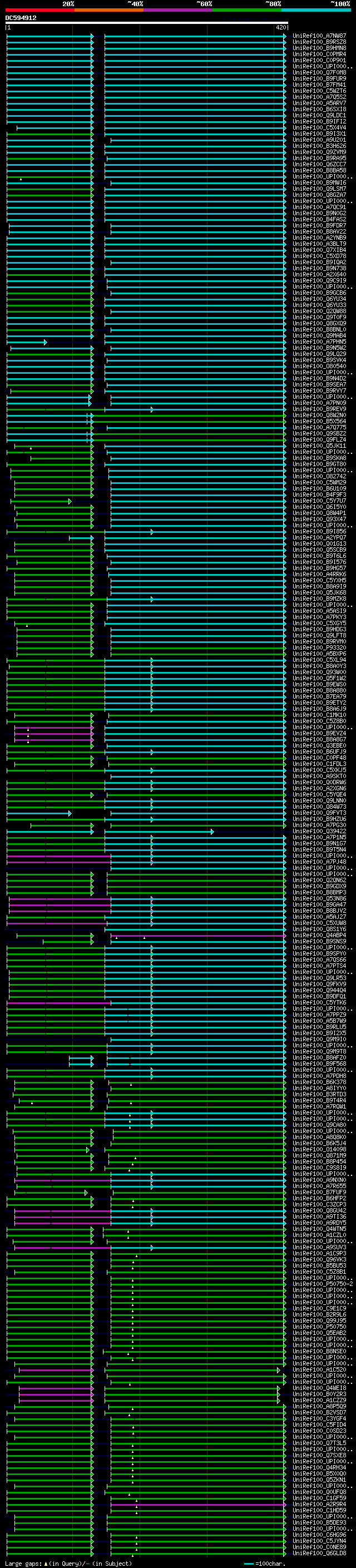Select hit UniRef100_C9E1C9
The width and height of the screenshot is (356, 1568).
click(x=319, y=1309)
